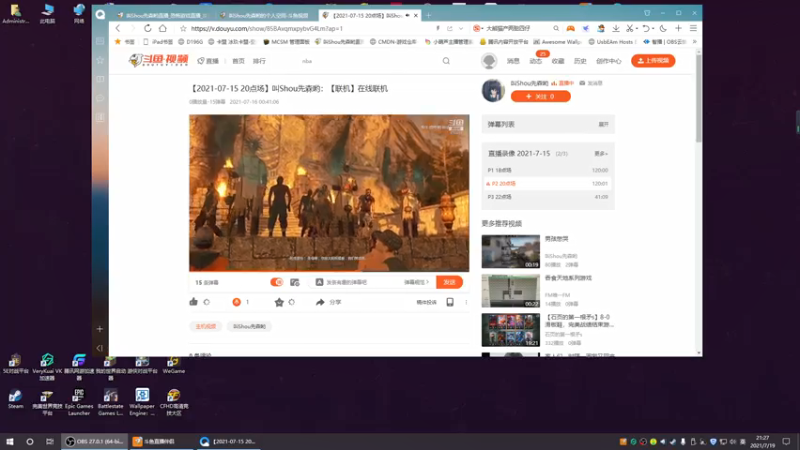Open the History link in the header
This screenshot has height=450, width=800.
tap(580, 61)
